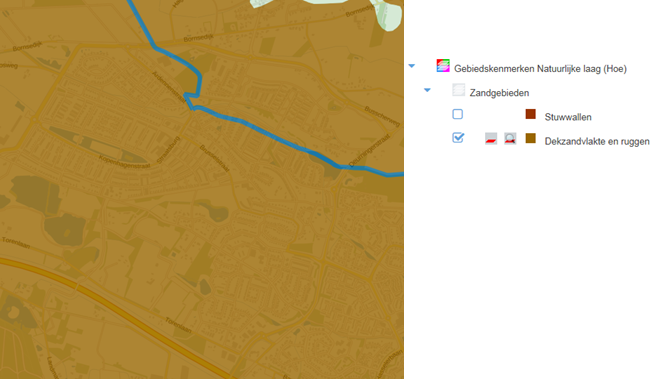Uncheck the Dekzandvlakte en ruggen checkbox
The height and width of the screenshot is (379, 653).
[x=458, y=138]
